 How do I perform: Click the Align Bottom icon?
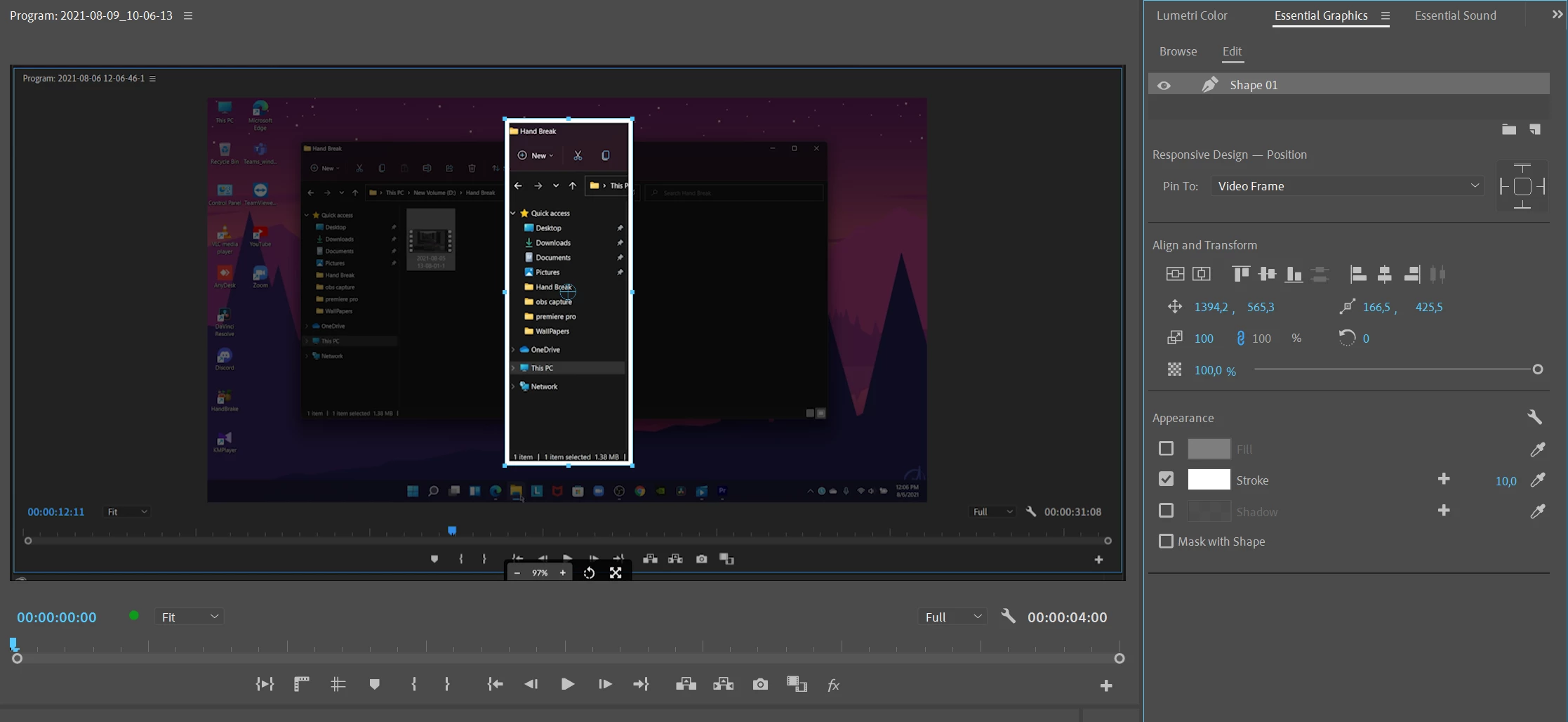(x=1294, y=274)
